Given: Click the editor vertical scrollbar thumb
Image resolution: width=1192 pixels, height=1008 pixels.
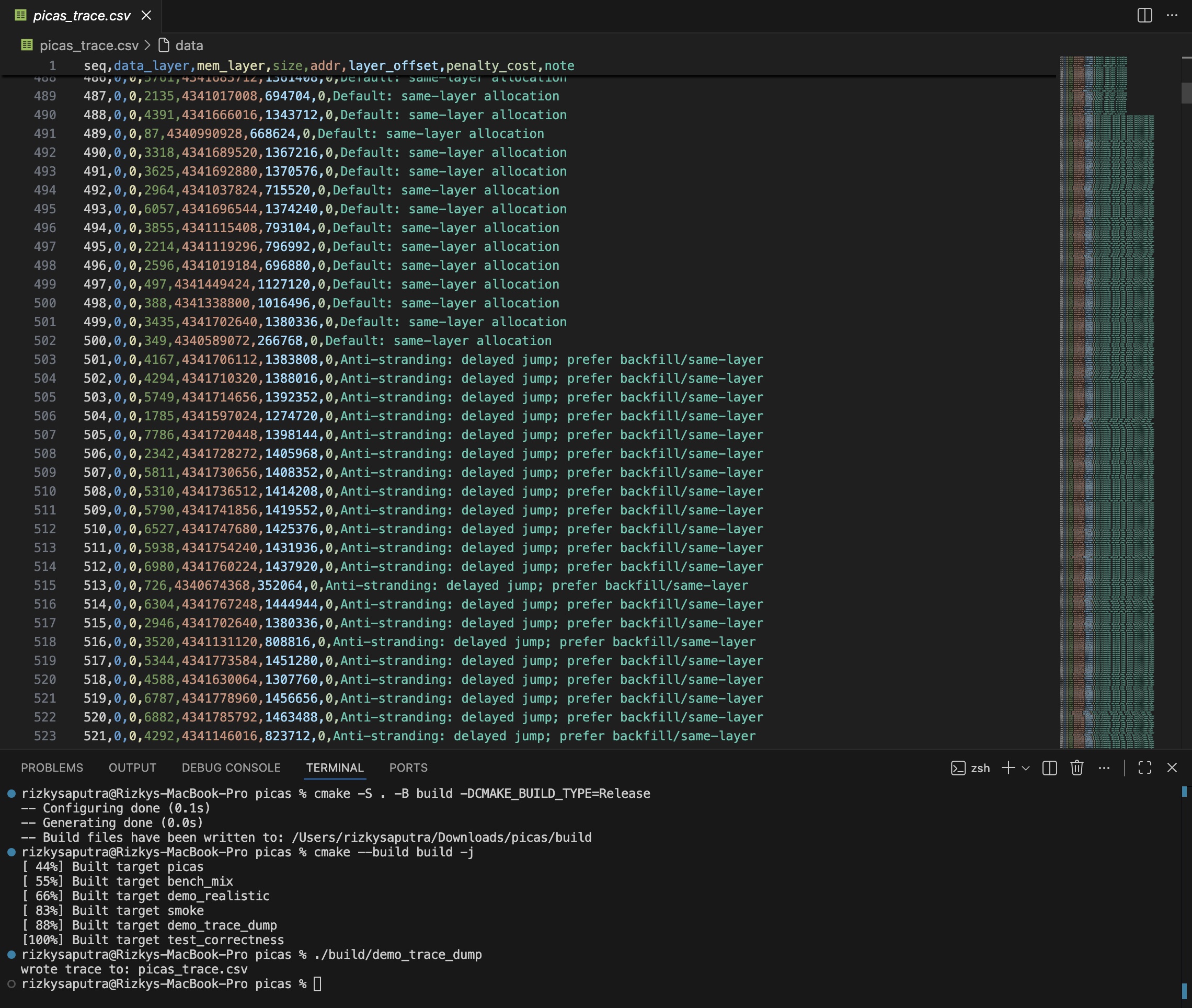Looking at the screenshot, I should (1186, 93).
